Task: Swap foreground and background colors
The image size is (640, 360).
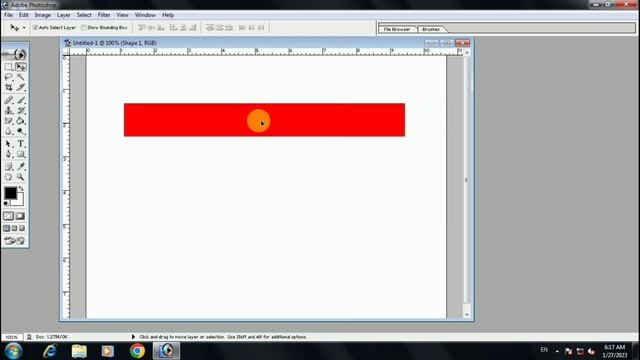Action: 21,189
